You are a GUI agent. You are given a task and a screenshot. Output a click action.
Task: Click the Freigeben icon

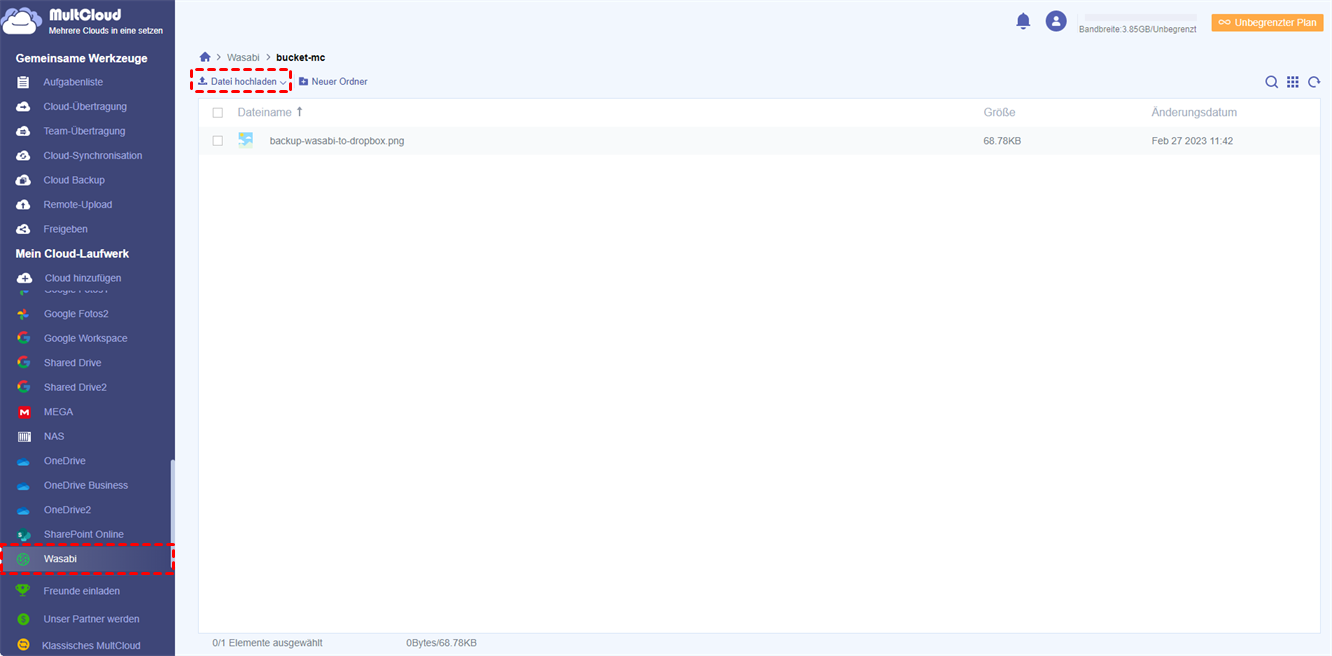pyautogui.click(x=23, y=229)
